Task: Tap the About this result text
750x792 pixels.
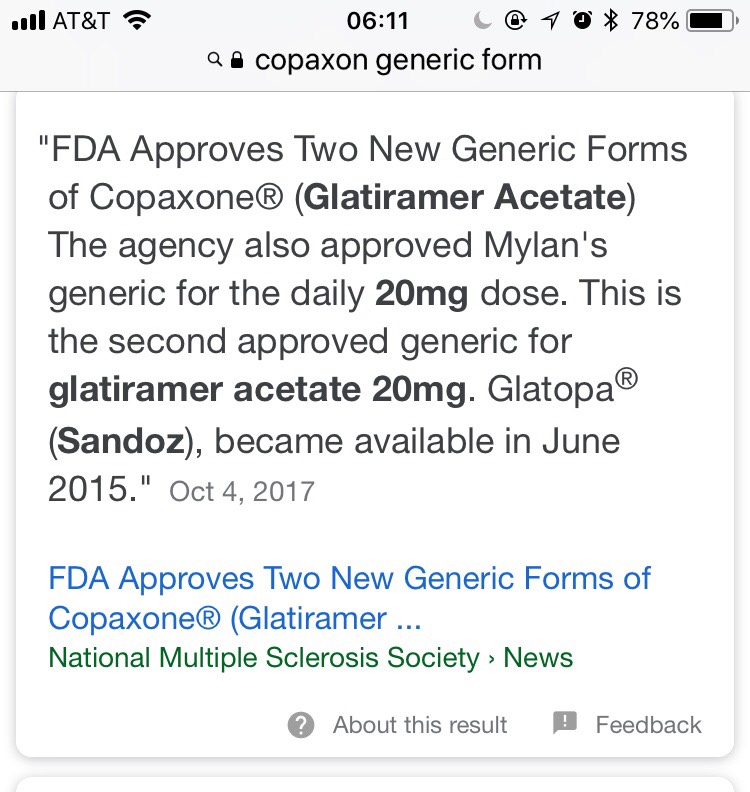Action: [420, 725]
